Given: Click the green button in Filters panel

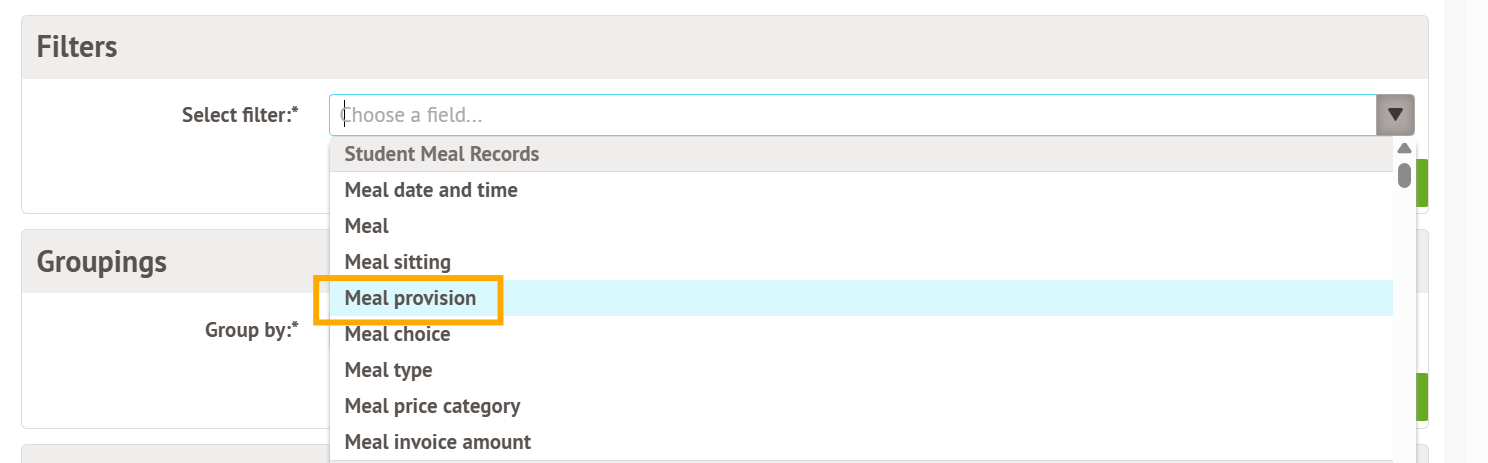Looking at the screenshot, I should coord(1421,183).
